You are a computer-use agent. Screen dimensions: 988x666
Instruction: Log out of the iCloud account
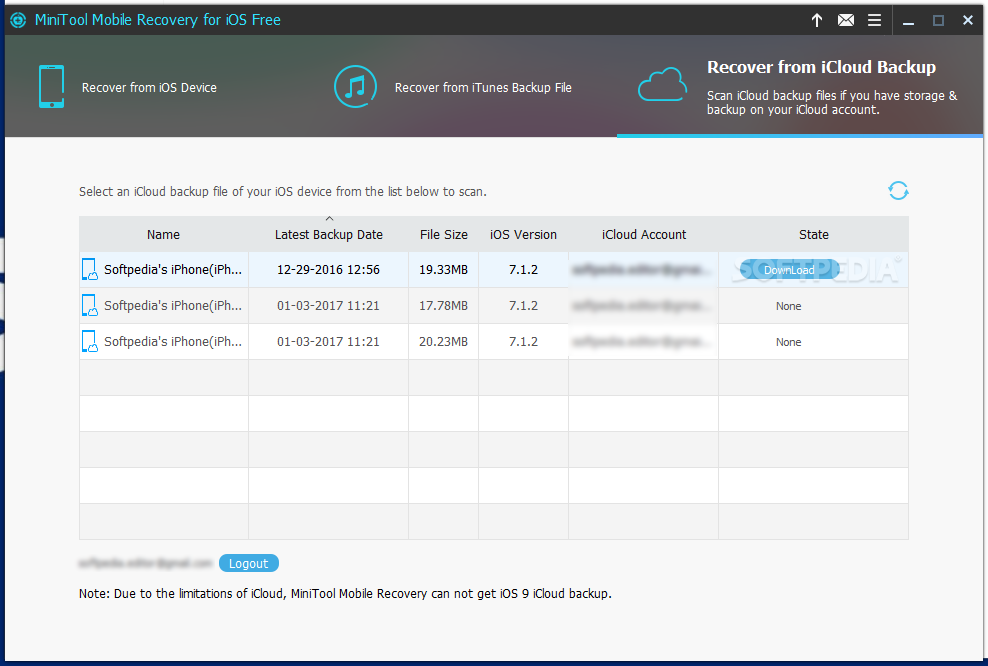[x=249, y=563]
